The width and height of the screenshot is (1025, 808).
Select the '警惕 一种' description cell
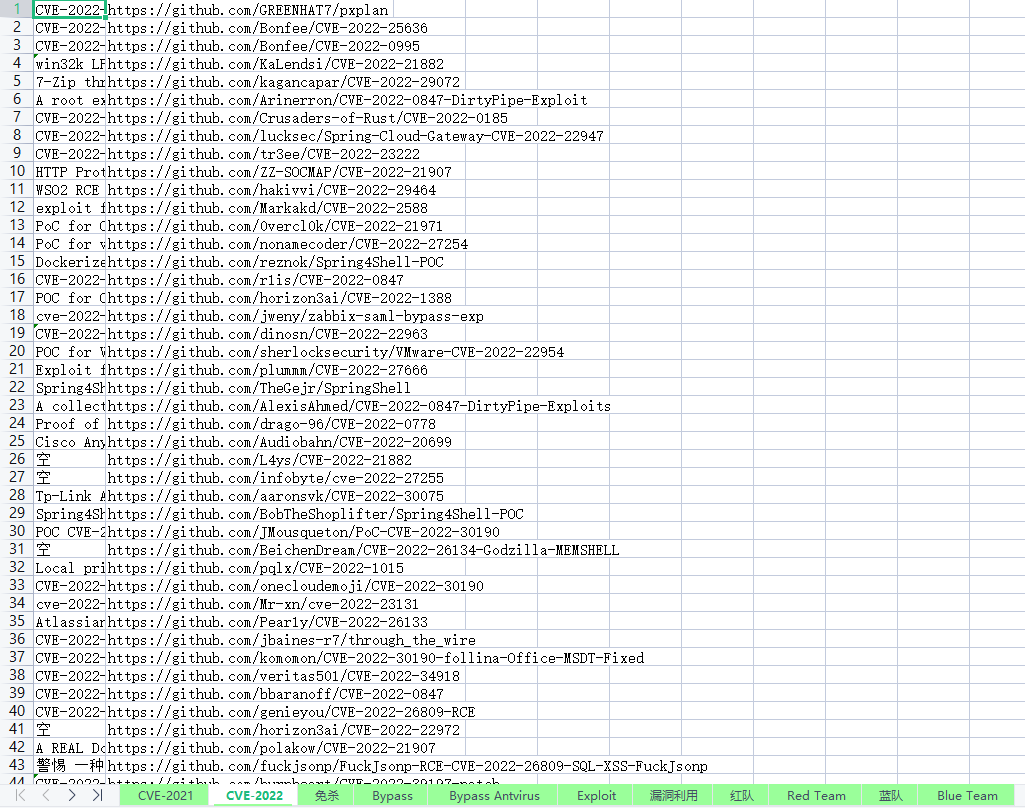click(x=69, y=765)
